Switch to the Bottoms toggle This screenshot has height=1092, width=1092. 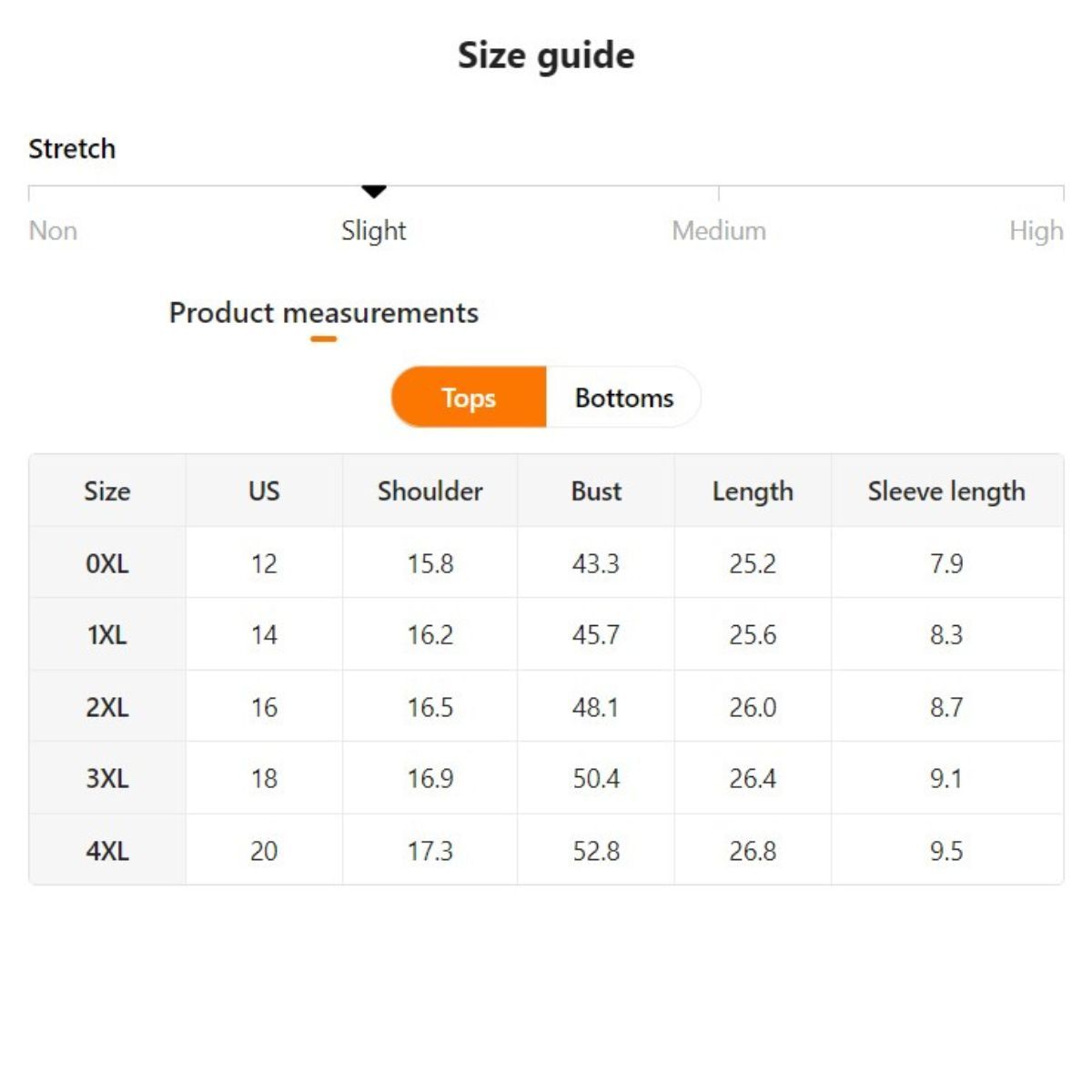pos(624,398)
